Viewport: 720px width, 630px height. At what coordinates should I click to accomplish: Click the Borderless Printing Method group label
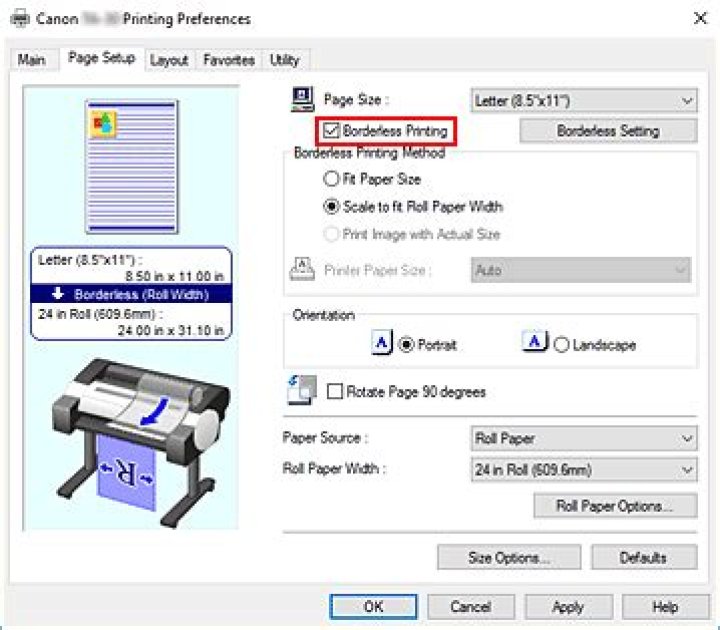(x=370, y=152)
